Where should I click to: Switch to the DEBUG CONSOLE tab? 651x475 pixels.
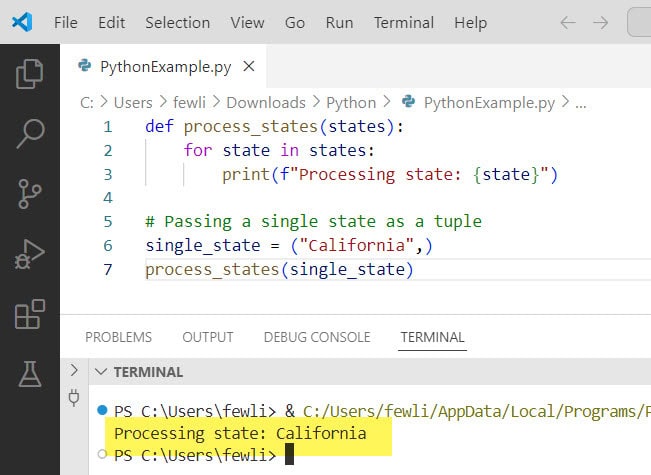(317, 337)
